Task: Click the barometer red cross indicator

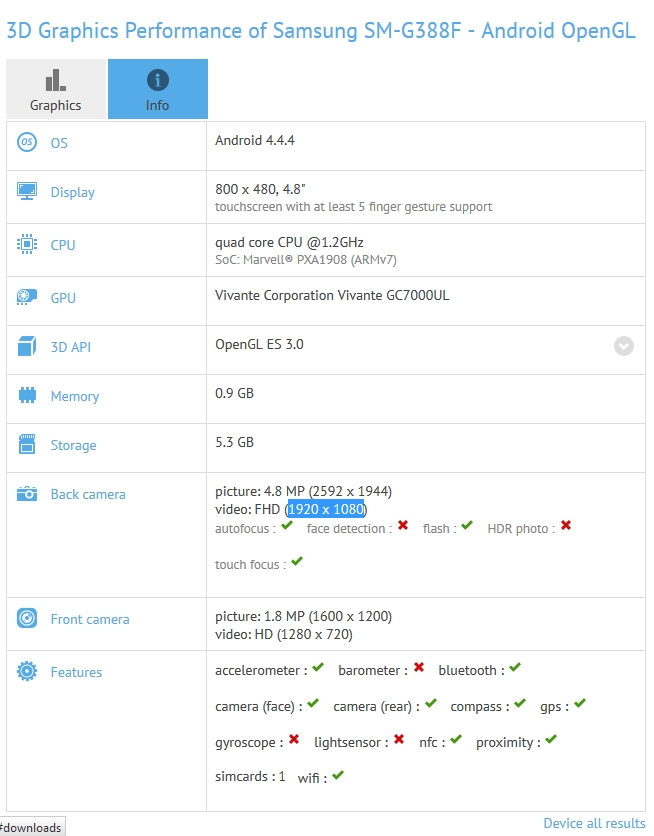Action: (x=419, y=668)
